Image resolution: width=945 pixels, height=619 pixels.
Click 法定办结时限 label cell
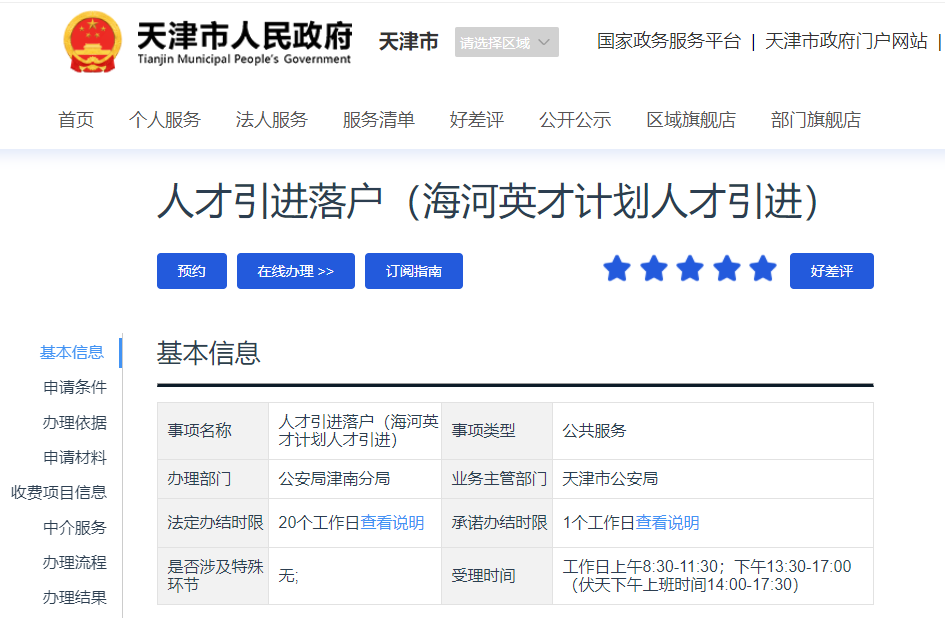click(x=215, y=523)
